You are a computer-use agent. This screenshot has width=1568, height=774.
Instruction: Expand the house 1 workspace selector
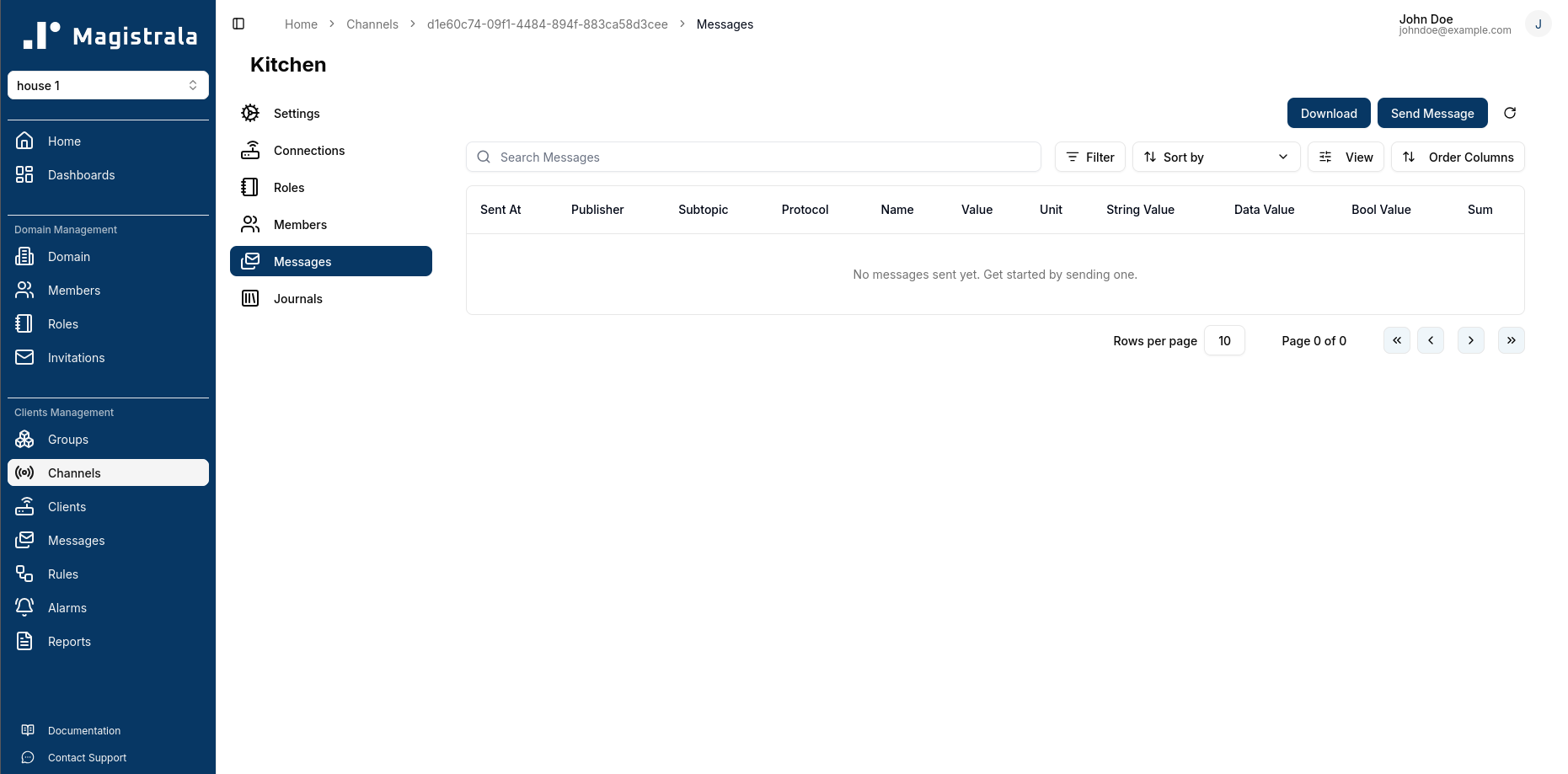click(108, 85)
